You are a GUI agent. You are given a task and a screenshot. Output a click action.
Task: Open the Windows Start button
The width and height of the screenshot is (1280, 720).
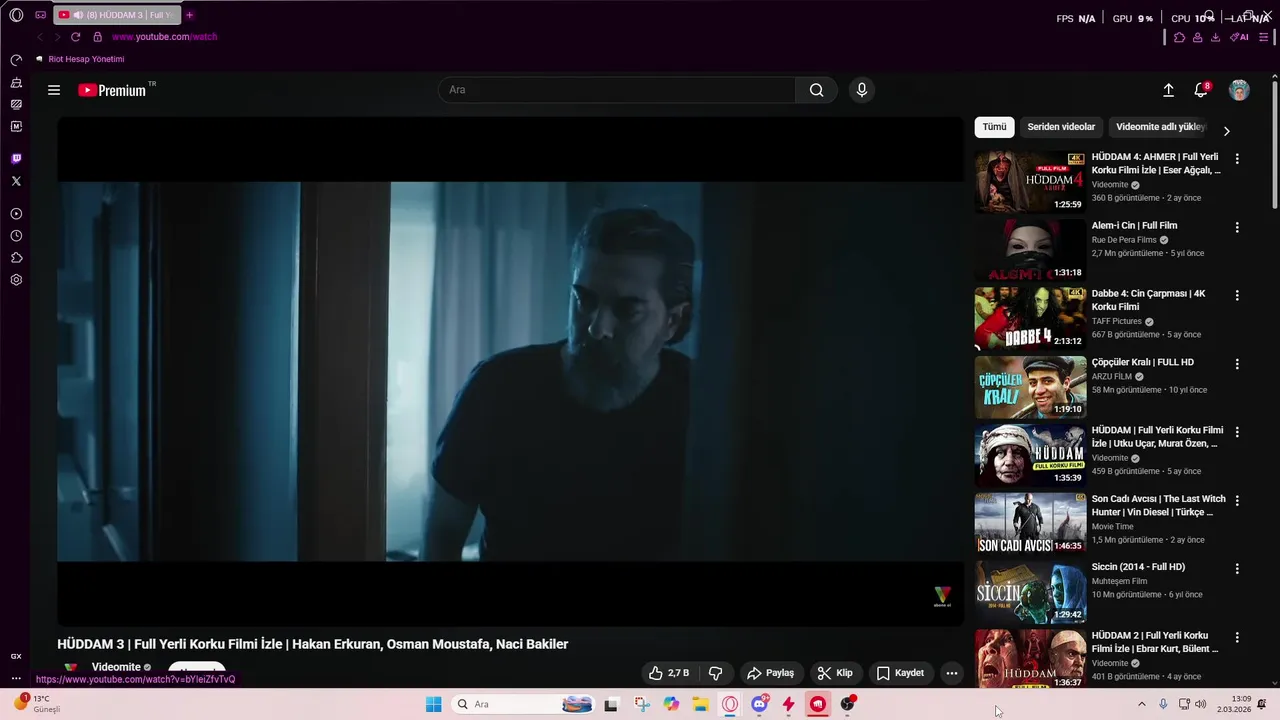click(433, 704)
